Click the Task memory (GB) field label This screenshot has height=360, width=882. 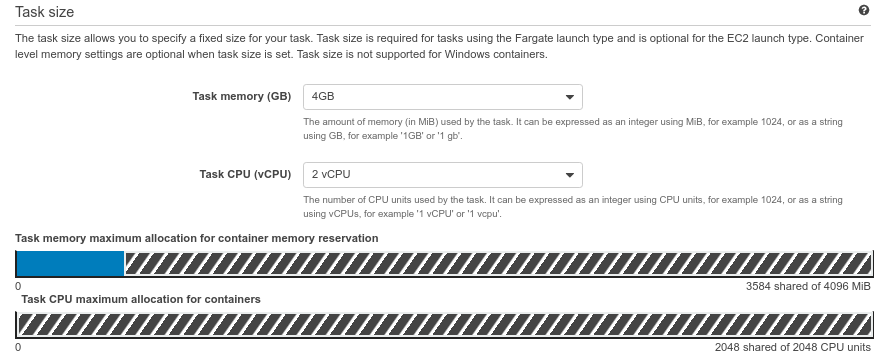[x=242, y=96]
